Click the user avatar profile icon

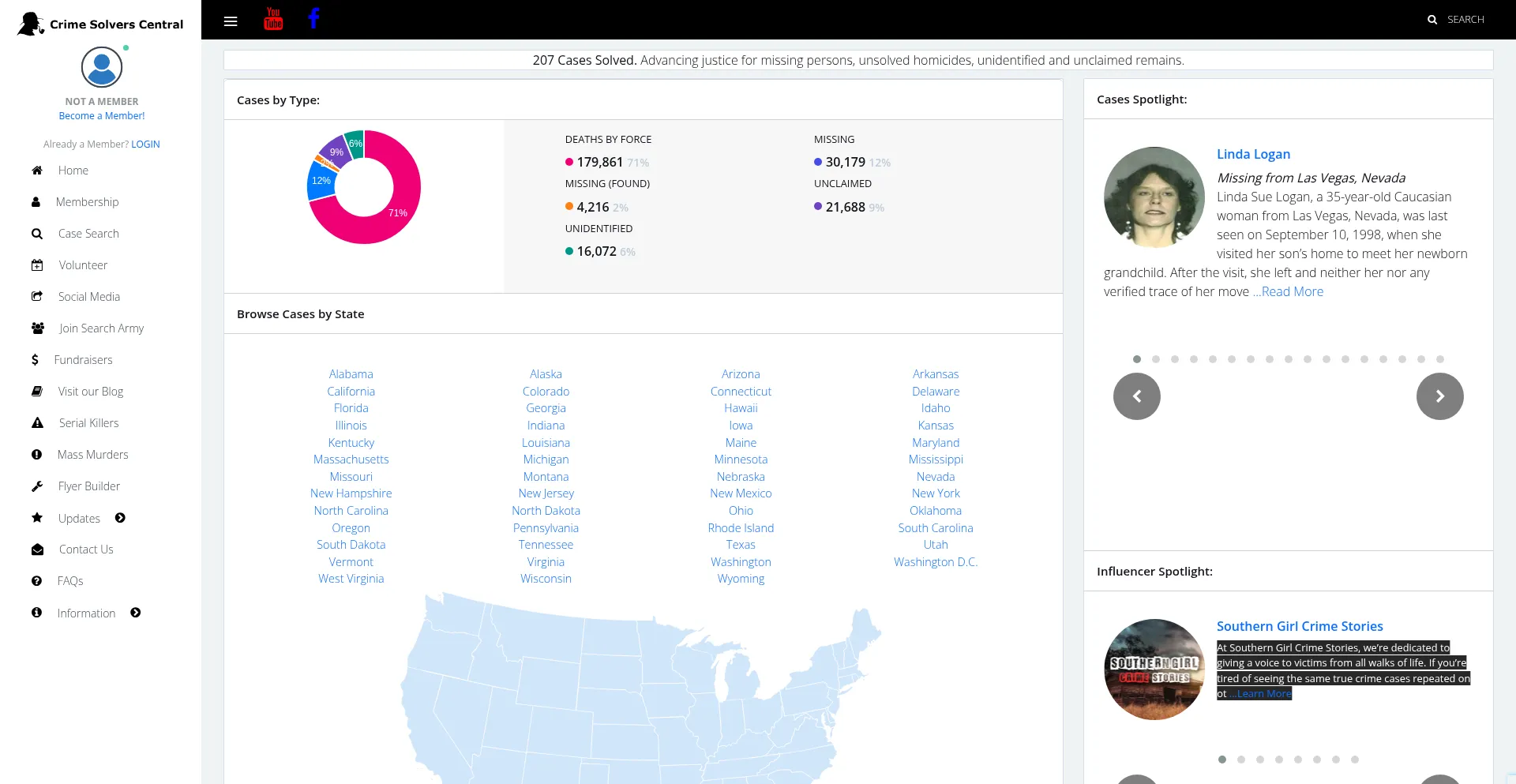click(x=102, y=67)
